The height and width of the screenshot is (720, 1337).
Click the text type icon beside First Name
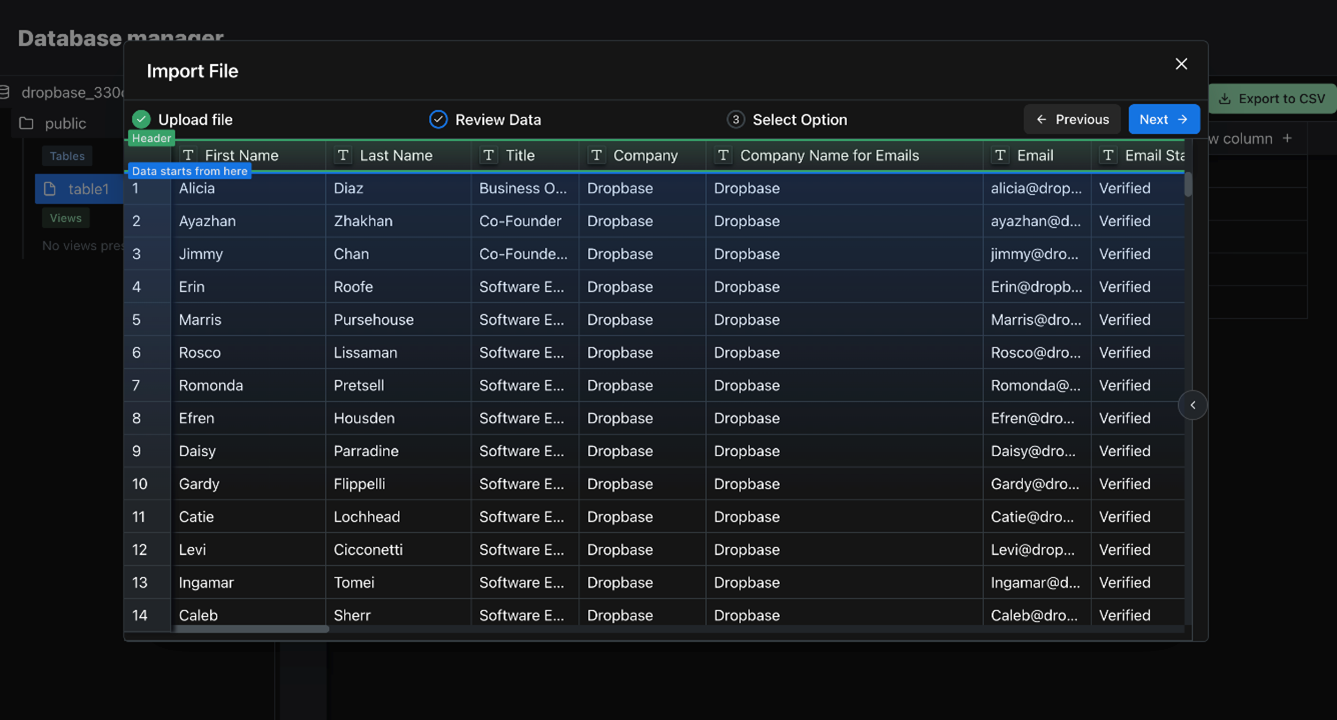[x=188, y=155]
